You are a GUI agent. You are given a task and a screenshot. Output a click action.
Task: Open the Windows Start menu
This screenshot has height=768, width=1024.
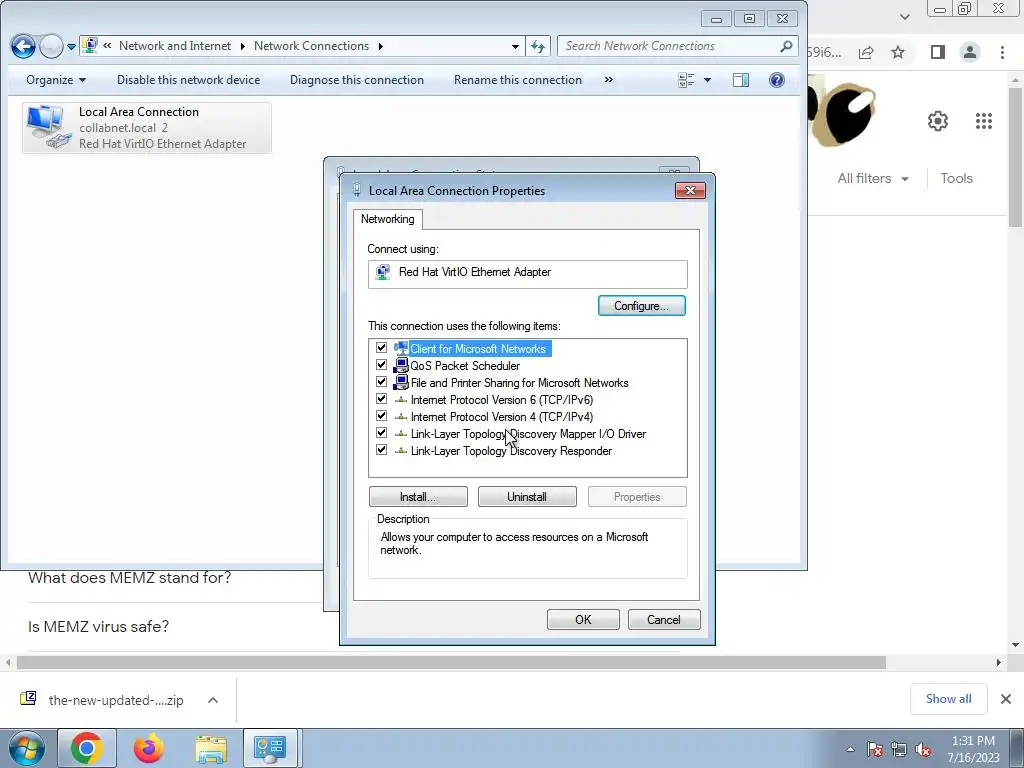pos(27,748)
